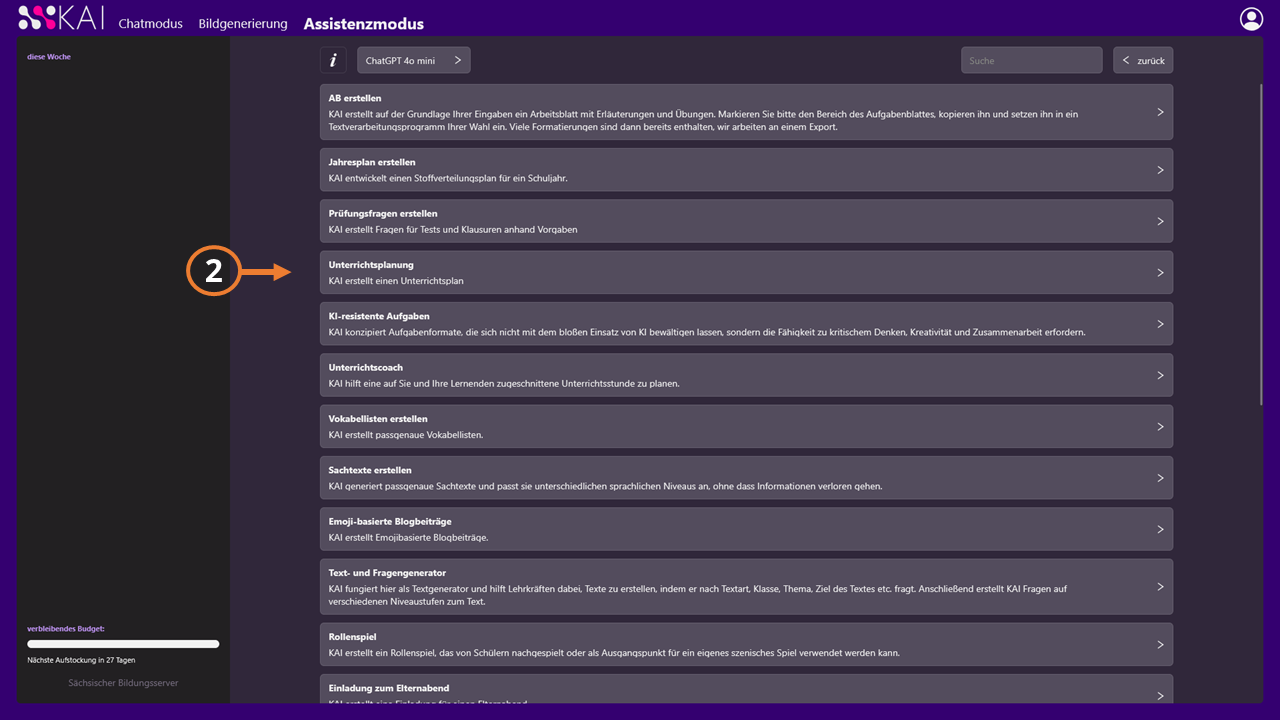Image resolution: width=1280 pixels, height=720 pixels.
Task: Open the Text- und Fragengenerator assistant
Action: [746, 587]
